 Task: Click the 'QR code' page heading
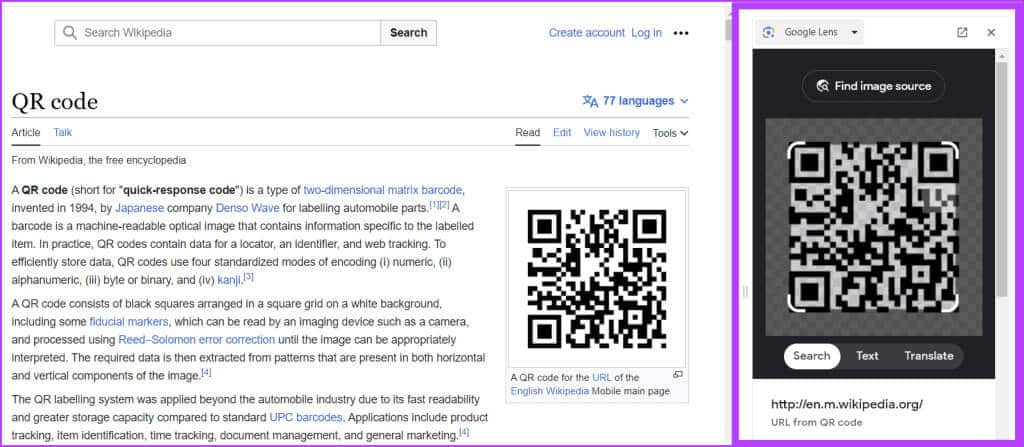point(54,102)
